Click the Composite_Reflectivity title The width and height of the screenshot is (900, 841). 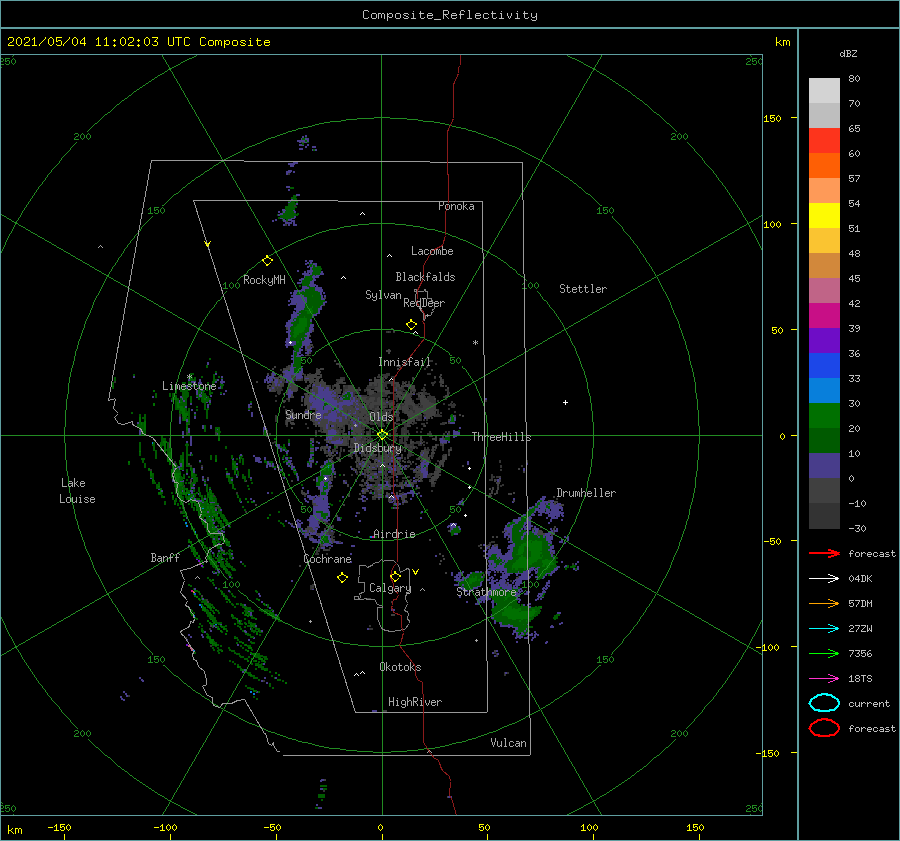pyautogui.click(x=449, y=15)
